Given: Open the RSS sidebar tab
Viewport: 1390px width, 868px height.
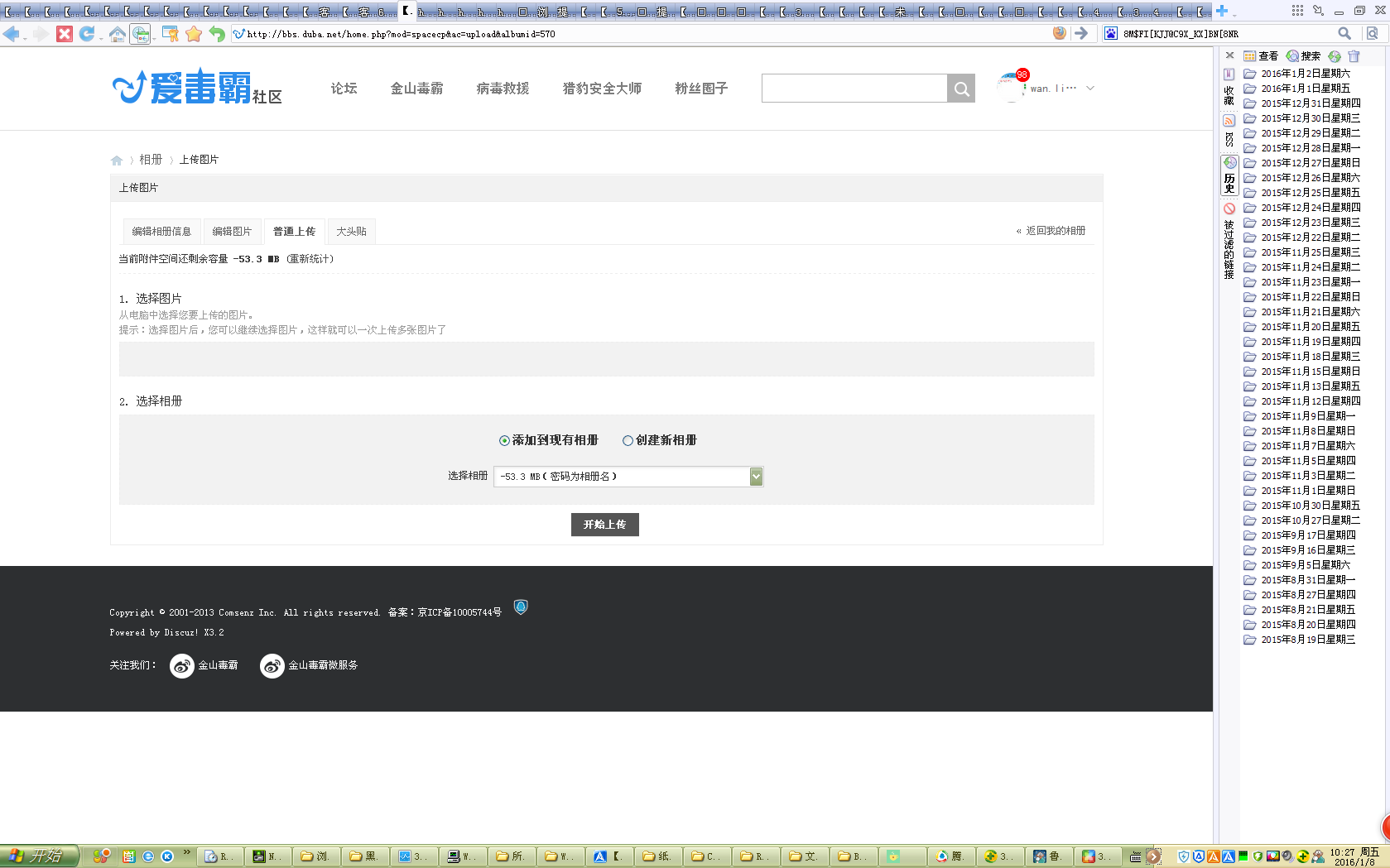Looking at the screenshot, I should pos(1229,132).
